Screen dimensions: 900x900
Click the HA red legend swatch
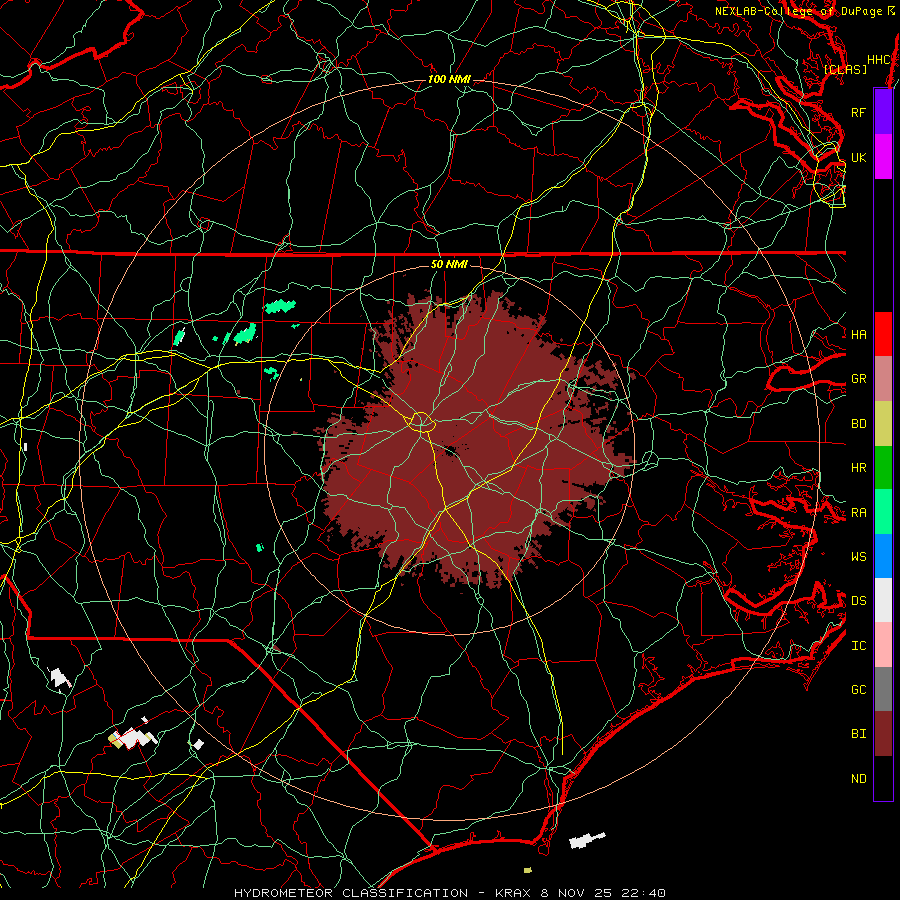click(883, 334)
